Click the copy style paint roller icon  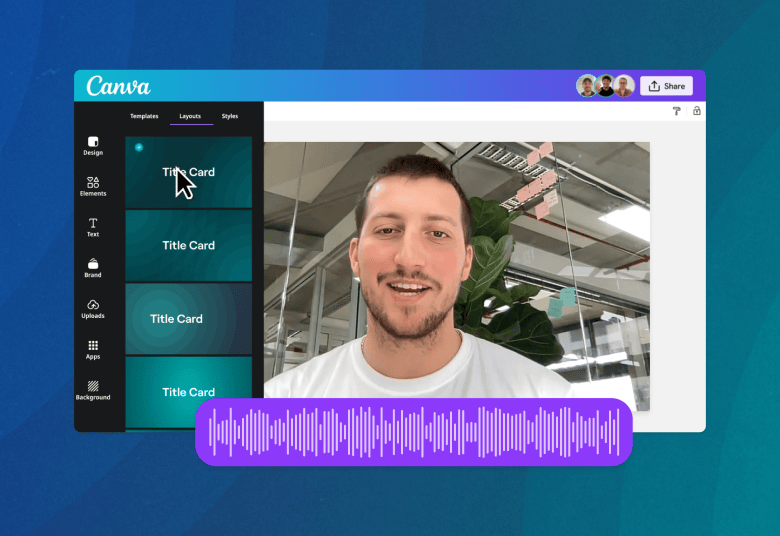pos(677,111)
